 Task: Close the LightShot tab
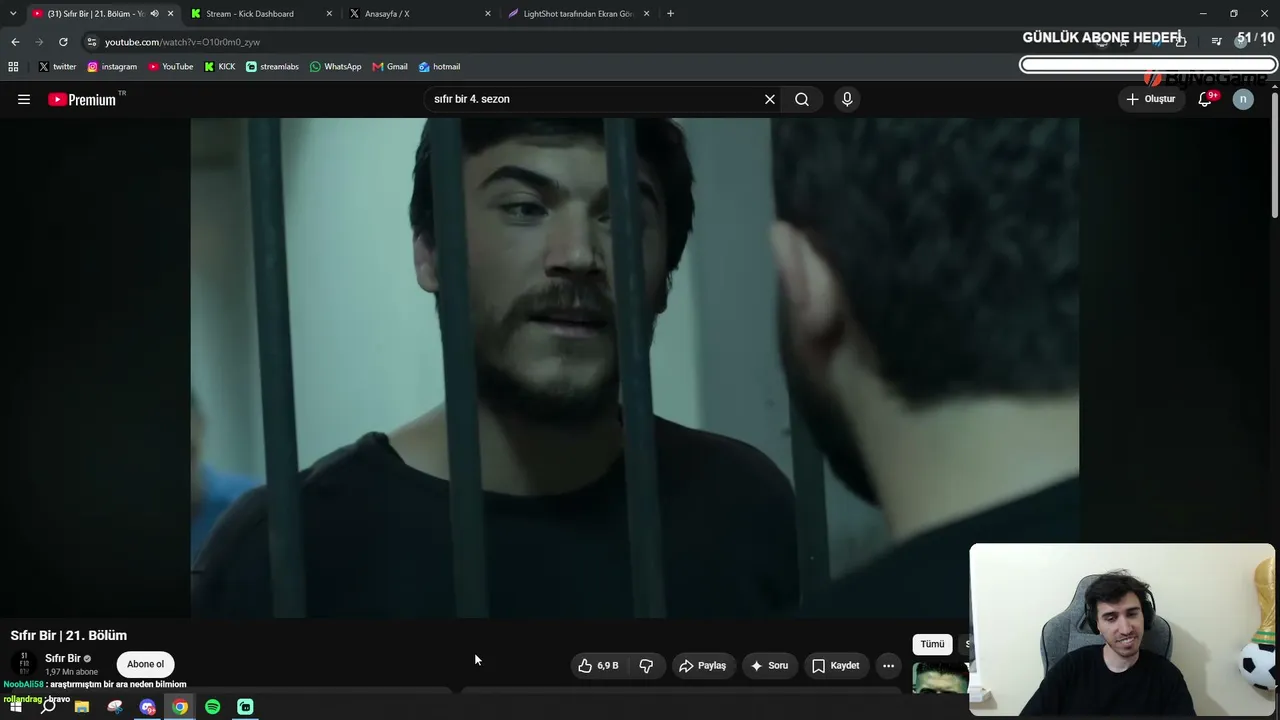[x=647, y=14]
